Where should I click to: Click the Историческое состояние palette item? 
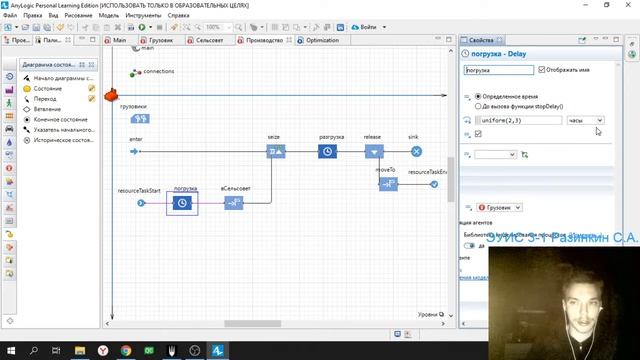tap(63, 140)
